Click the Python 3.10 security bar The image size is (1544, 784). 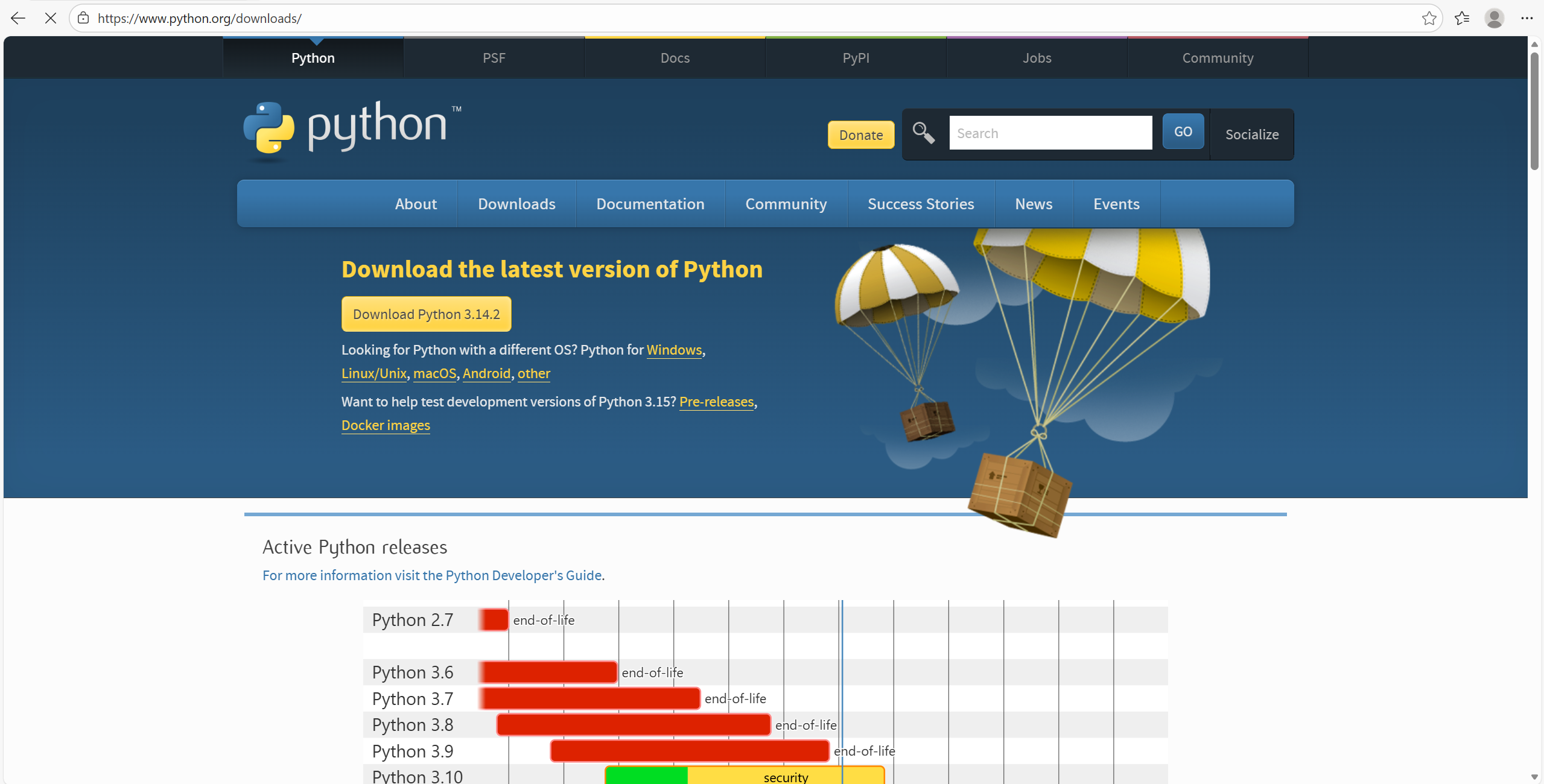tap(784, 776)
